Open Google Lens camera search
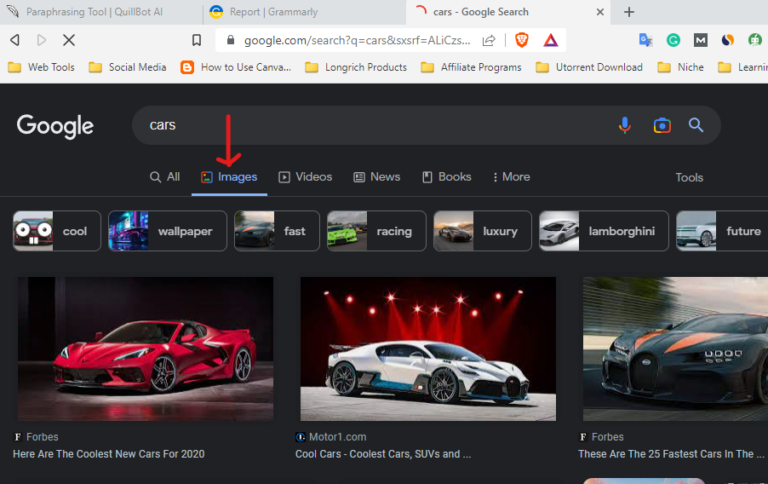 point(661,125)
